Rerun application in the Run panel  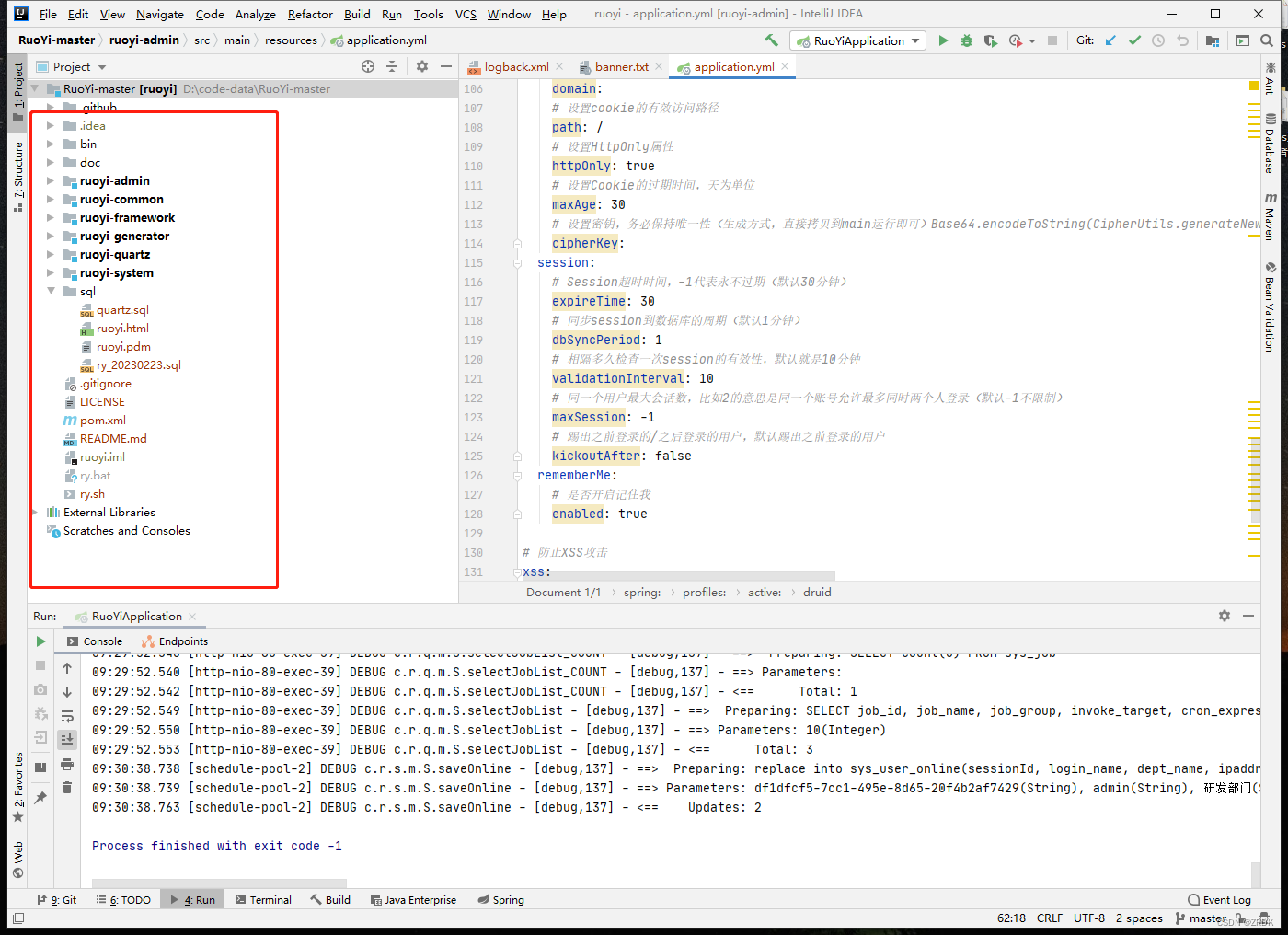click(x=40, y=641)
